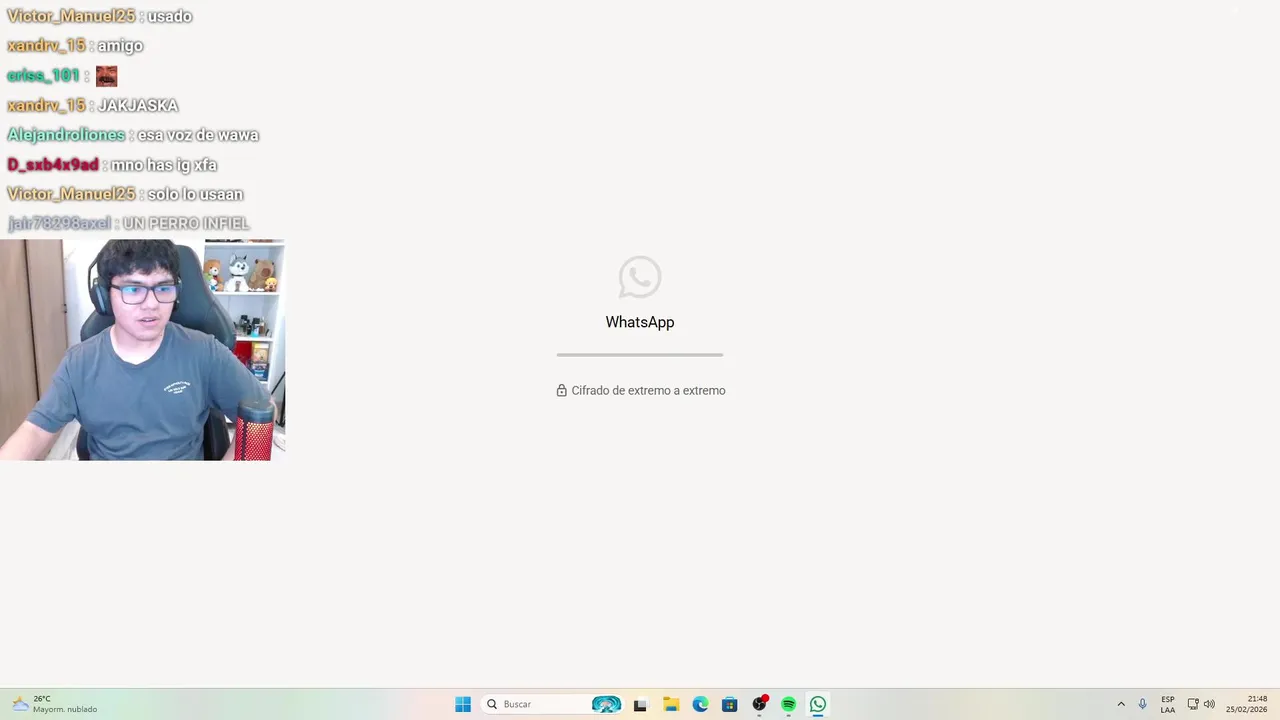Click the search highlight image in Buscar box
Image resolution: width=1280 pixels, height=720 pixels.
tap(606, 704)
